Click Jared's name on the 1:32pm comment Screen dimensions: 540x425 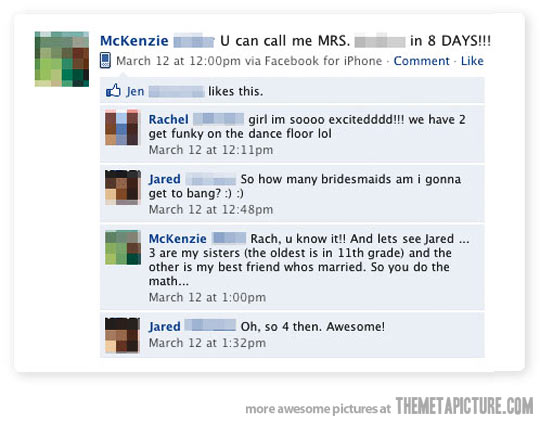coord(165,326)
